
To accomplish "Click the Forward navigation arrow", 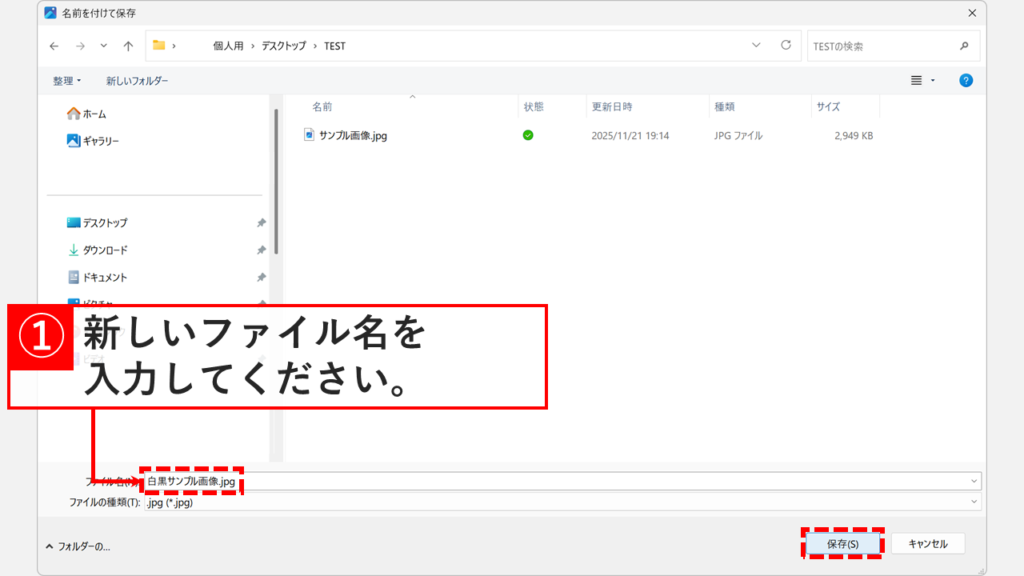I will 79,45.
